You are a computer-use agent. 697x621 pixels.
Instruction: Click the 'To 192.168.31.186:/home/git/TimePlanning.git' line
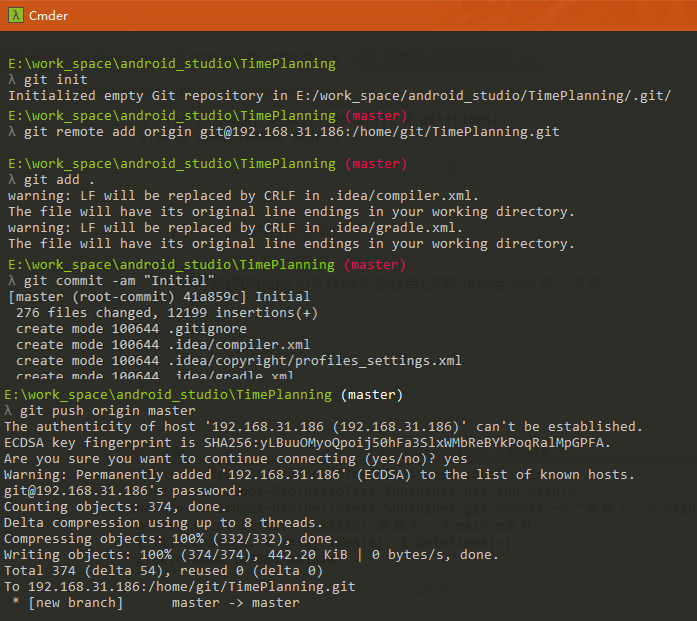pos(183,587)
